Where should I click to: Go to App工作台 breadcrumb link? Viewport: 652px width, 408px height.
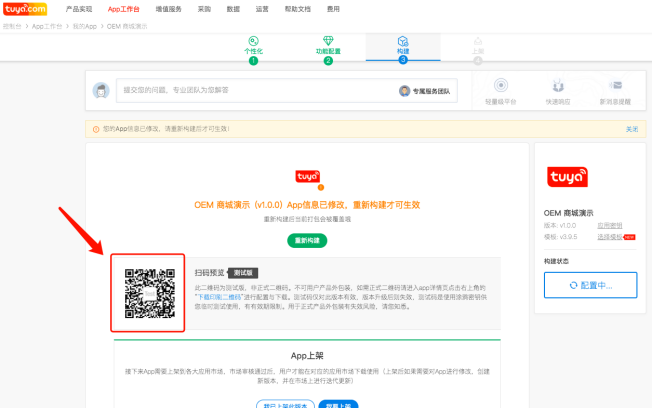[47, 26]
